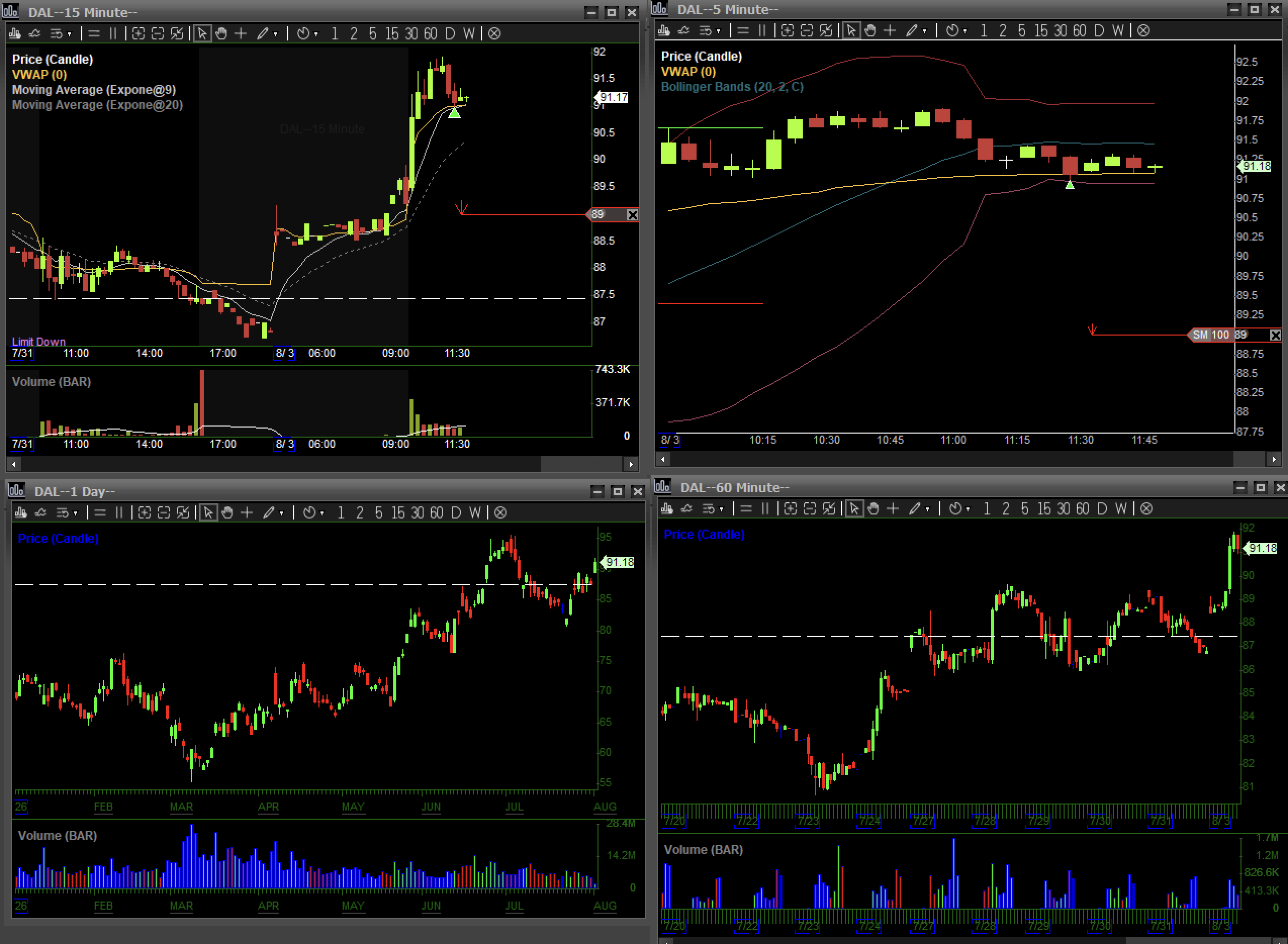Screen dimensions: 1288x944
Task: Open studies wave icon in 1 Day toolbar
Action: point(40,512)
